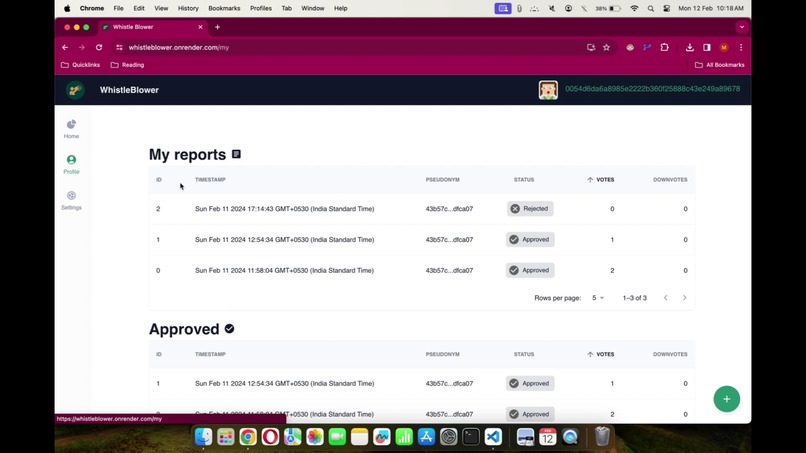
Task: Click pseudonym 43b57c...dfca07 in Rejected row
Action: [449, 209]
